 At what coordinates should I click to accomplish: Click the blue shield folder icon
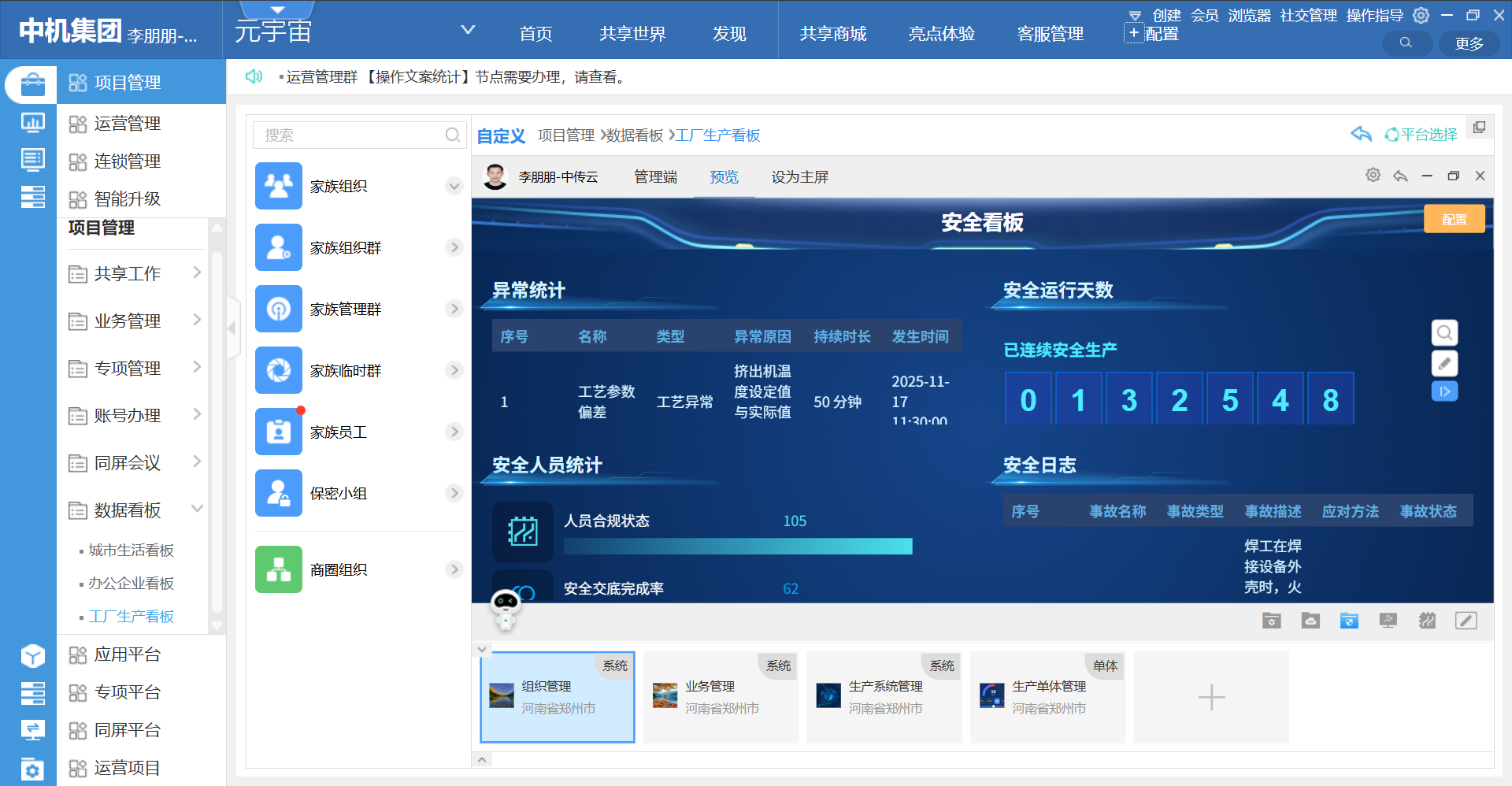click(1349, 621)
